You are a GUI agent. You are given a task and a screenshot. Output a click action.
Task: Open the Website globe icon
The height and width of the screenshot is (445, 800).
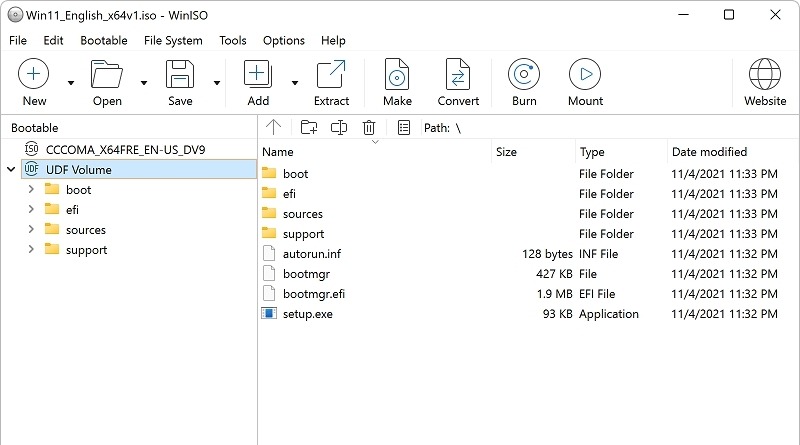[765, 75]
